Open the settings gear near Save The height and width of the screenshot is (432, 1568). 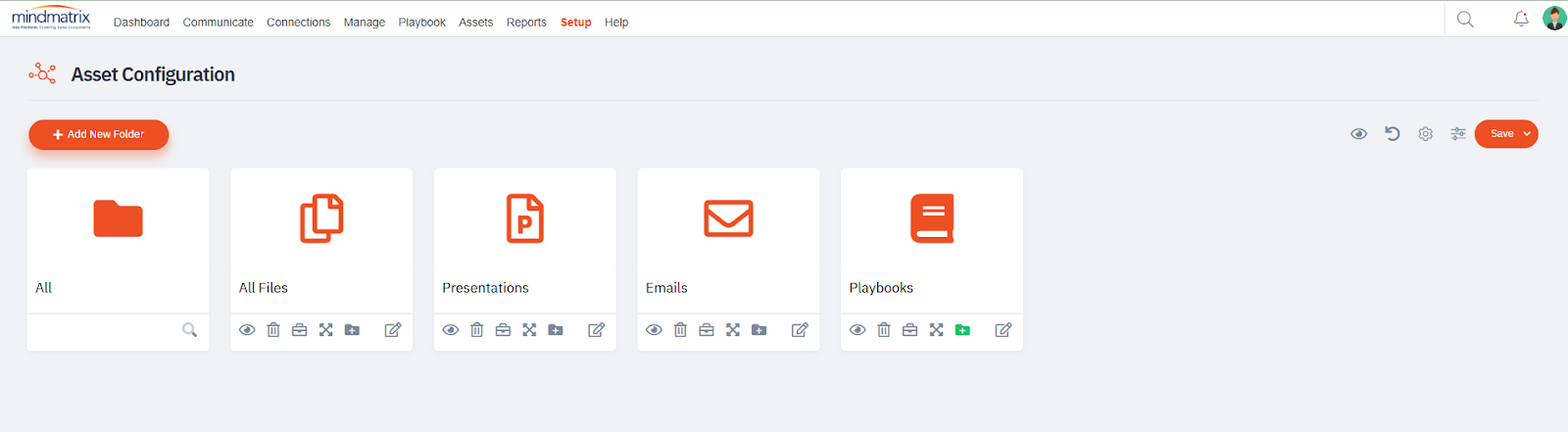[1425, 134]
